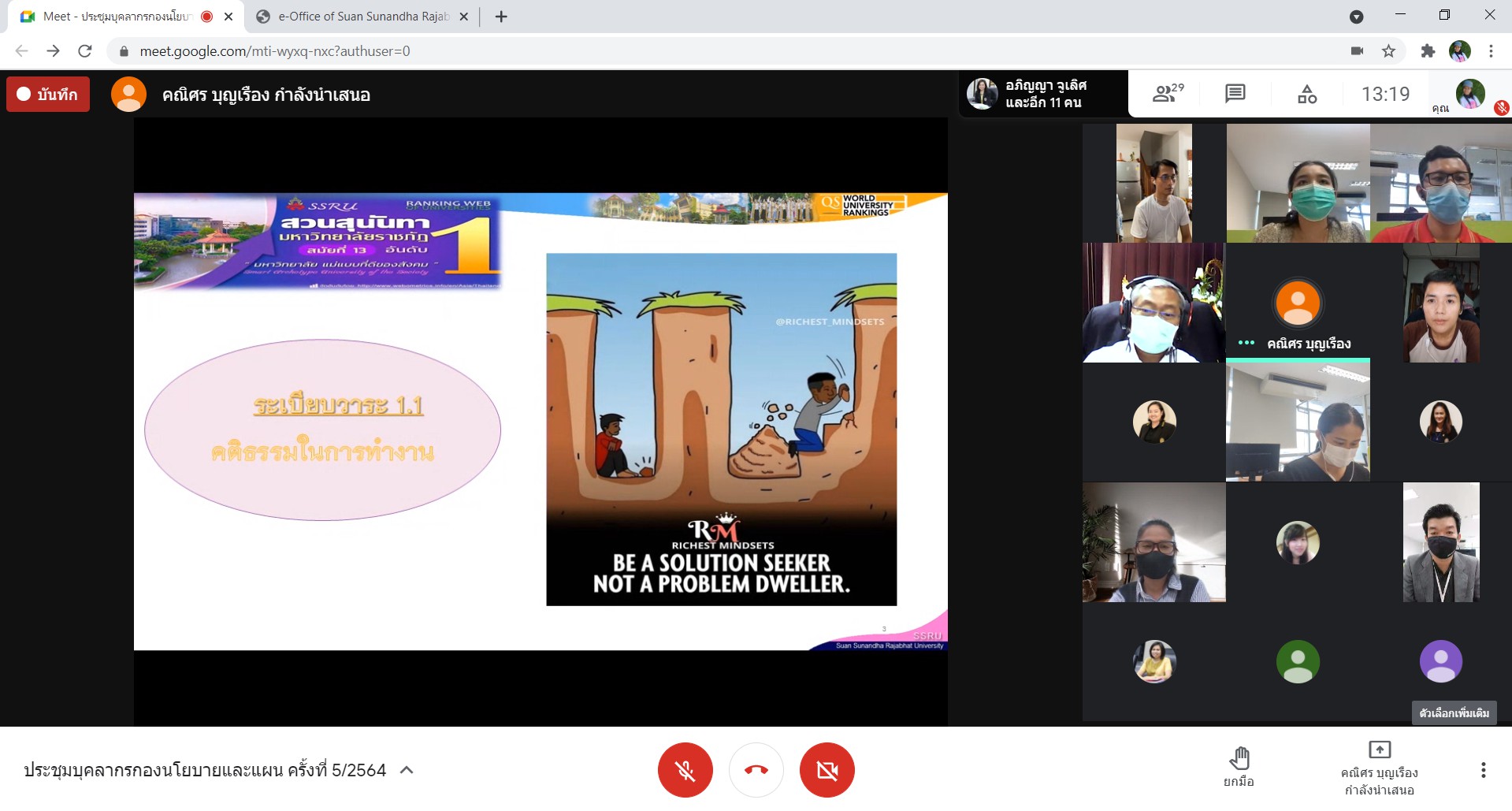The image size is (1512, 811).
Task: Open the Chrome extensions puzzle icon
Action: pos(1428,51)
